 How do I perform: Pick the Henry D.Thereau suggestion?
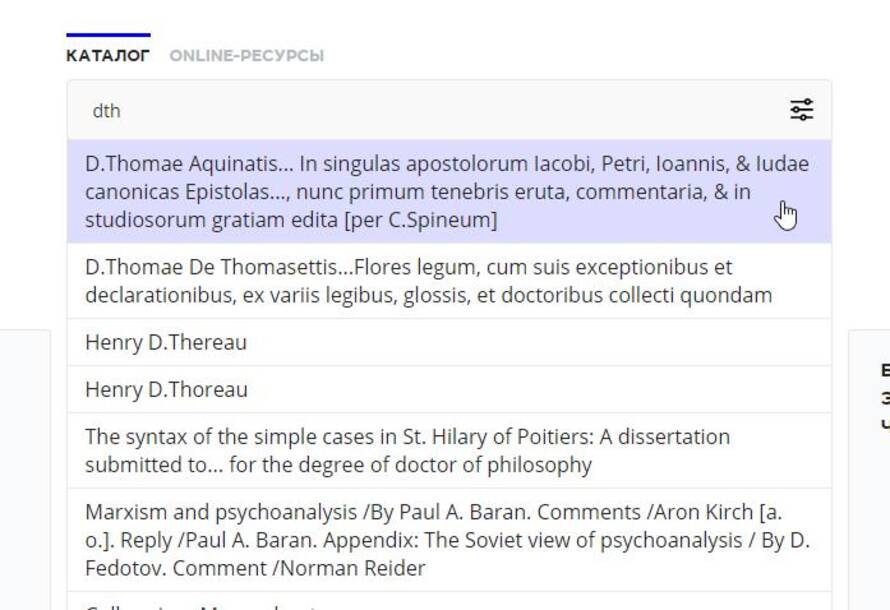(x=450, y=342)
